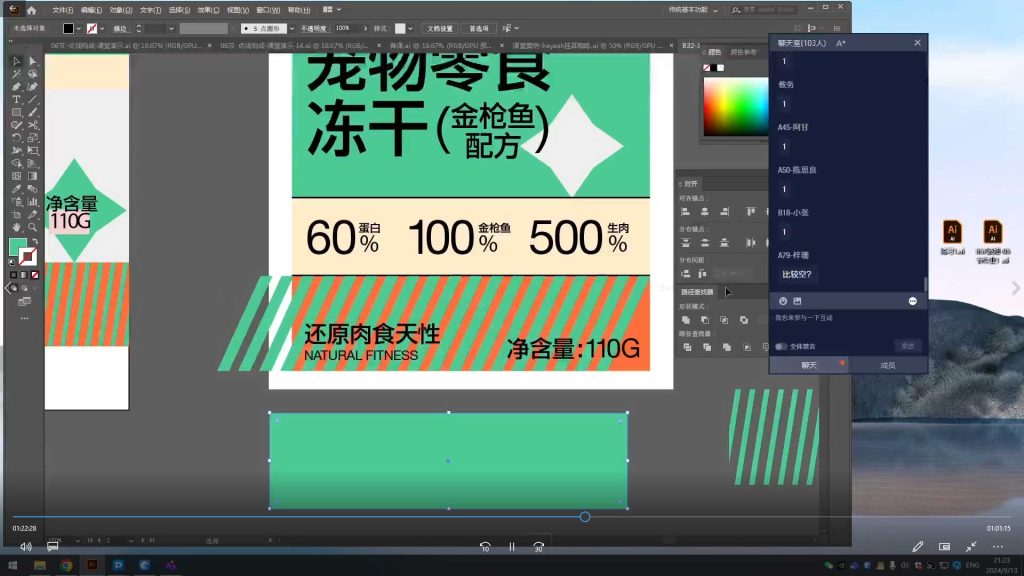
Task: Click the 文档设置 button
Action: tap(442, 30)
